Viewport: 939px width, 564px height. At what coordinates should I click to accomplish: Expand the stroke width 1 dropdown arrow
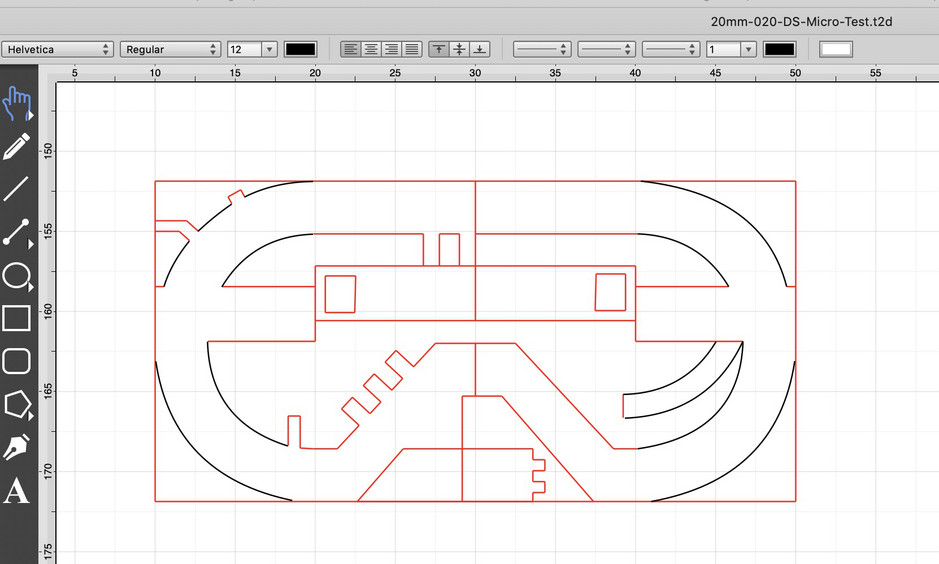click(748, 49)
